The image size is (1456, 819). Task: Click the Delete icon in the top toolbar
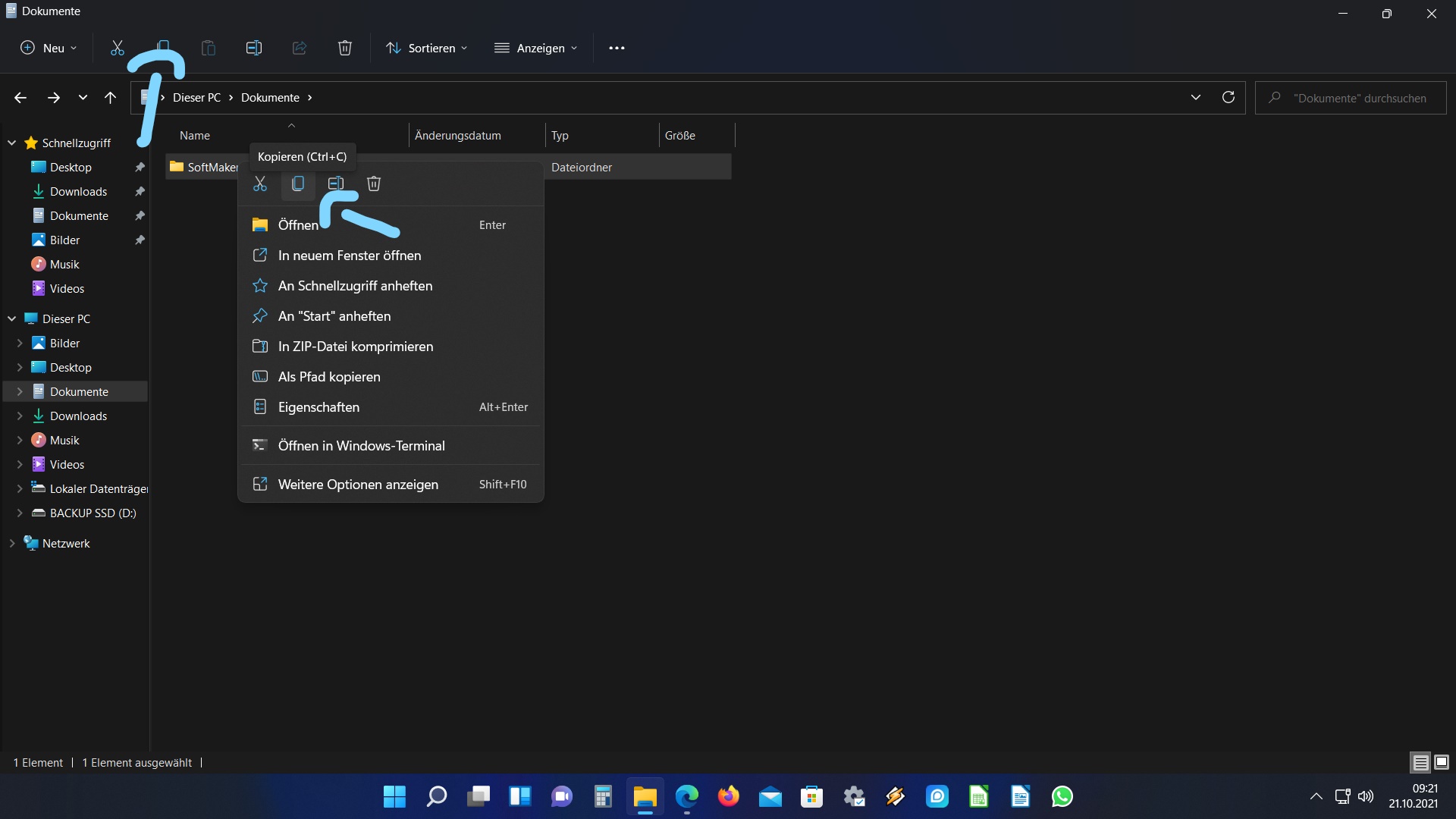pos(345,48)
